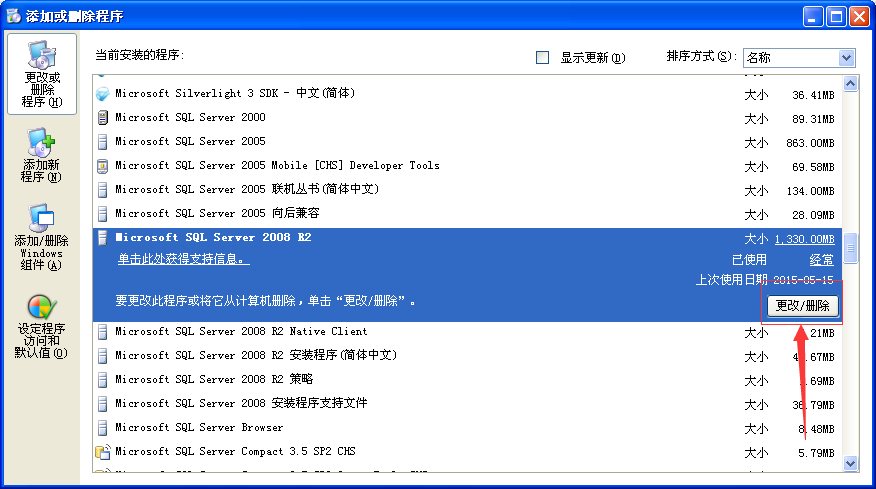
Task: Select SQL Server 2005 Mobile [CHS] Developer Tools
Action: (277, 165)
